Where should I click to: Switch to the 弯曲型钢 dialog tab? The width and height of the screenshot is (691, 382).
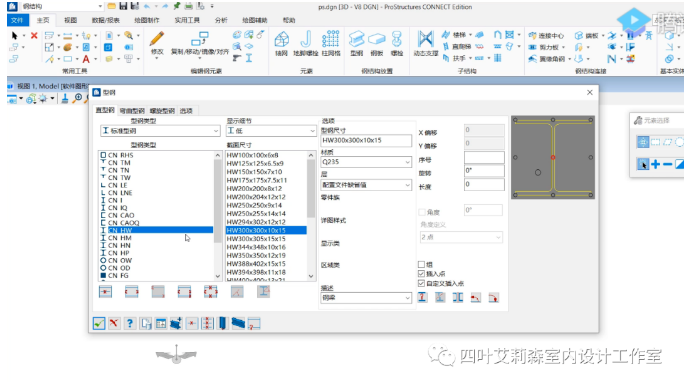[x=132, y=111]
